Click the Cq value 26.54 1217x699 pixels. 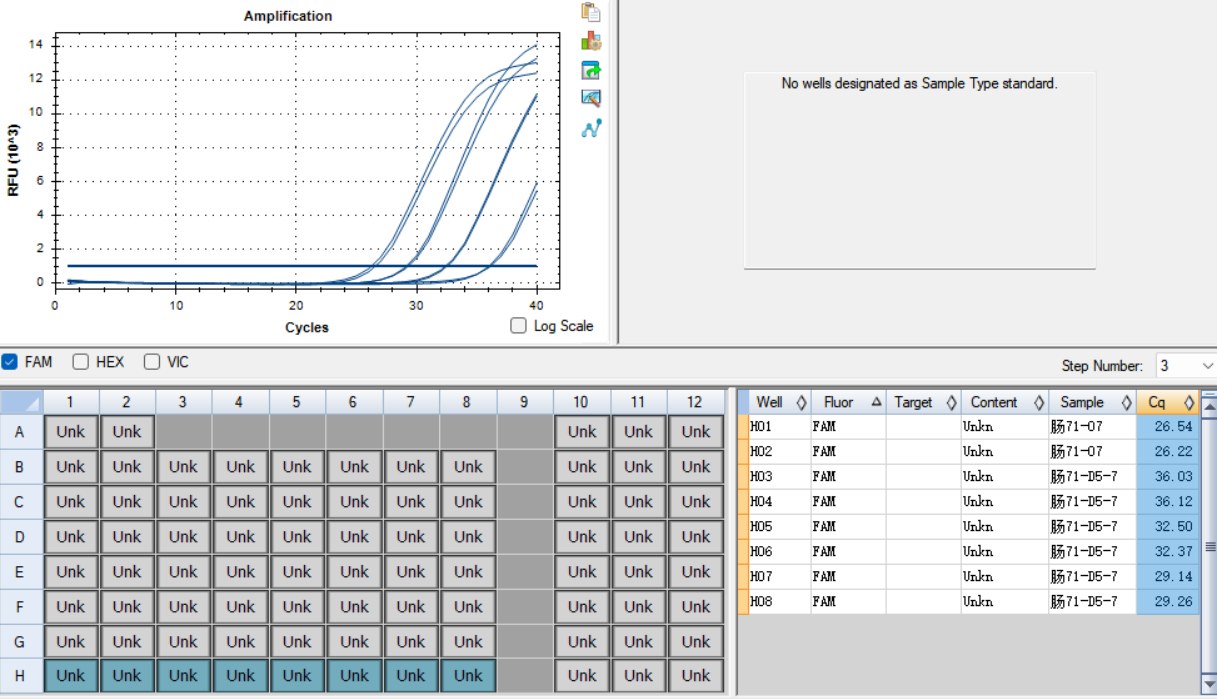[x=1172, y=427]
